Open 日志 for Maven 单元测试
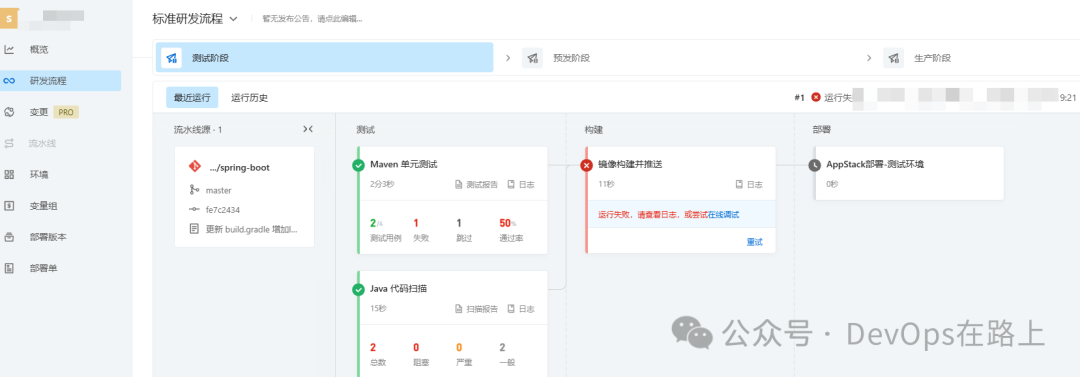1080x377 pixels. (x=521, y=185)
